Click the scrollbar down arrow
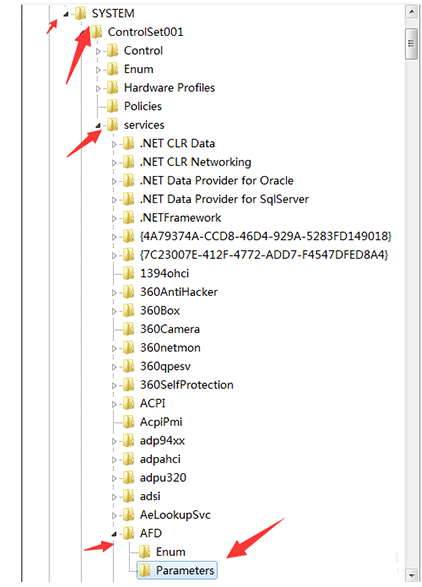 click(412, 575)
